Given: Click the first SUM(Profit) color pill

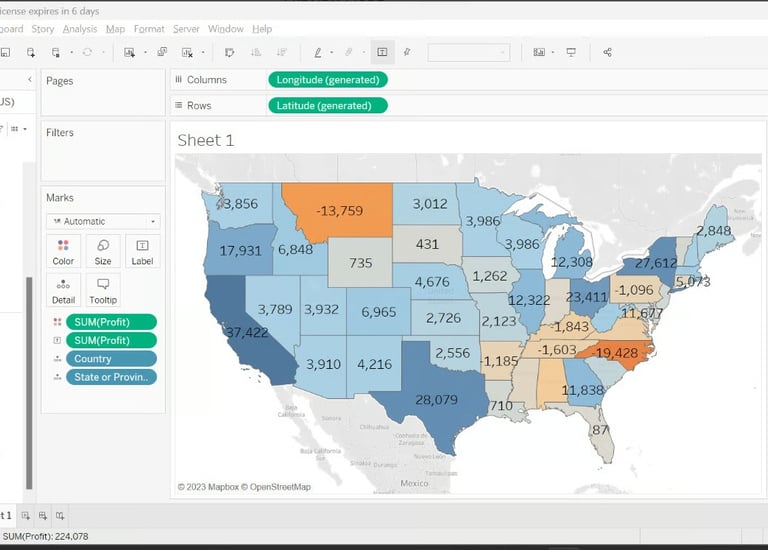Looking at the screenshot, I should (111, 322).
